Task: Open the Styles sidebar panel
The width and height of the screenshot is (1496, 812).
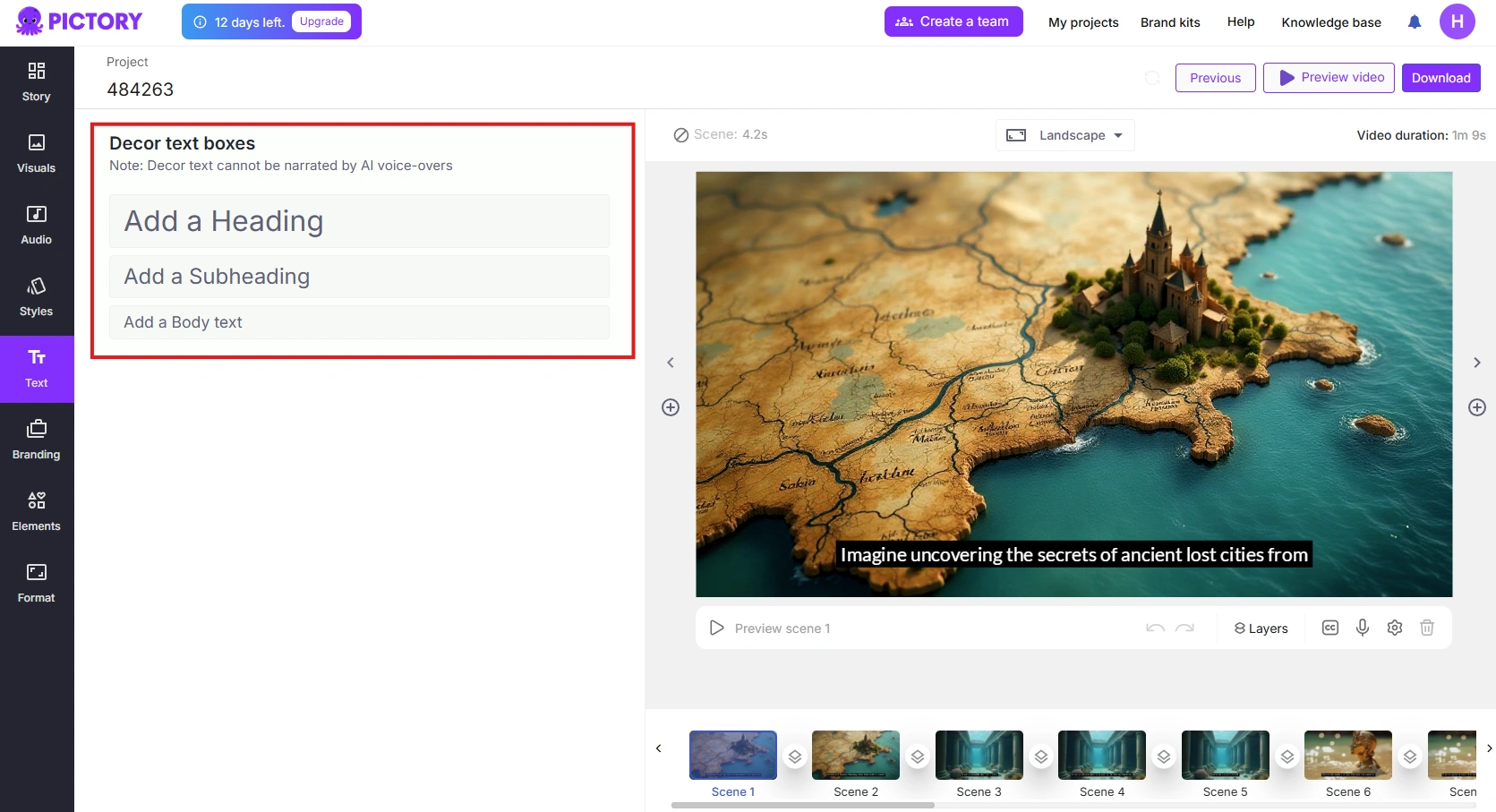Action: 36,296
